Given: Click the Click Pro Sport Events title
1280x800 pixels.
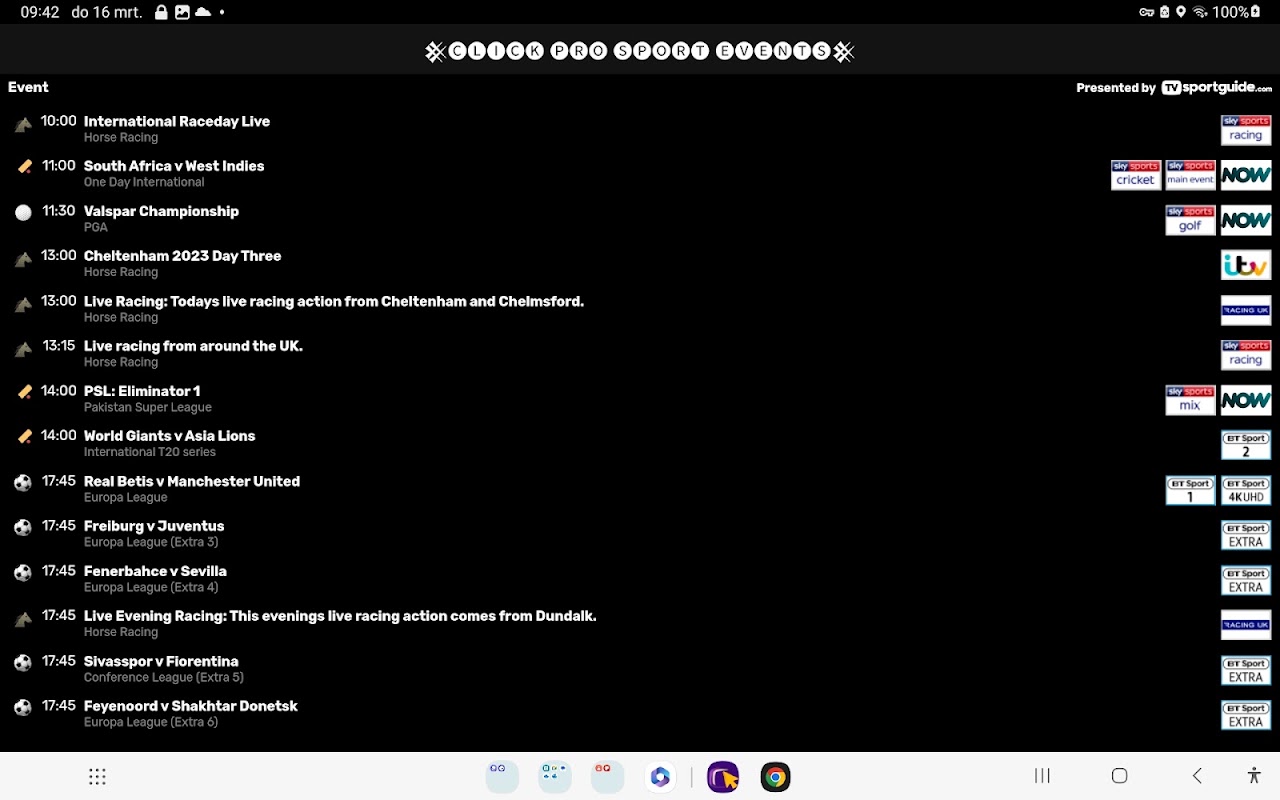Looking at the screenshot, I should coord(640,52).
